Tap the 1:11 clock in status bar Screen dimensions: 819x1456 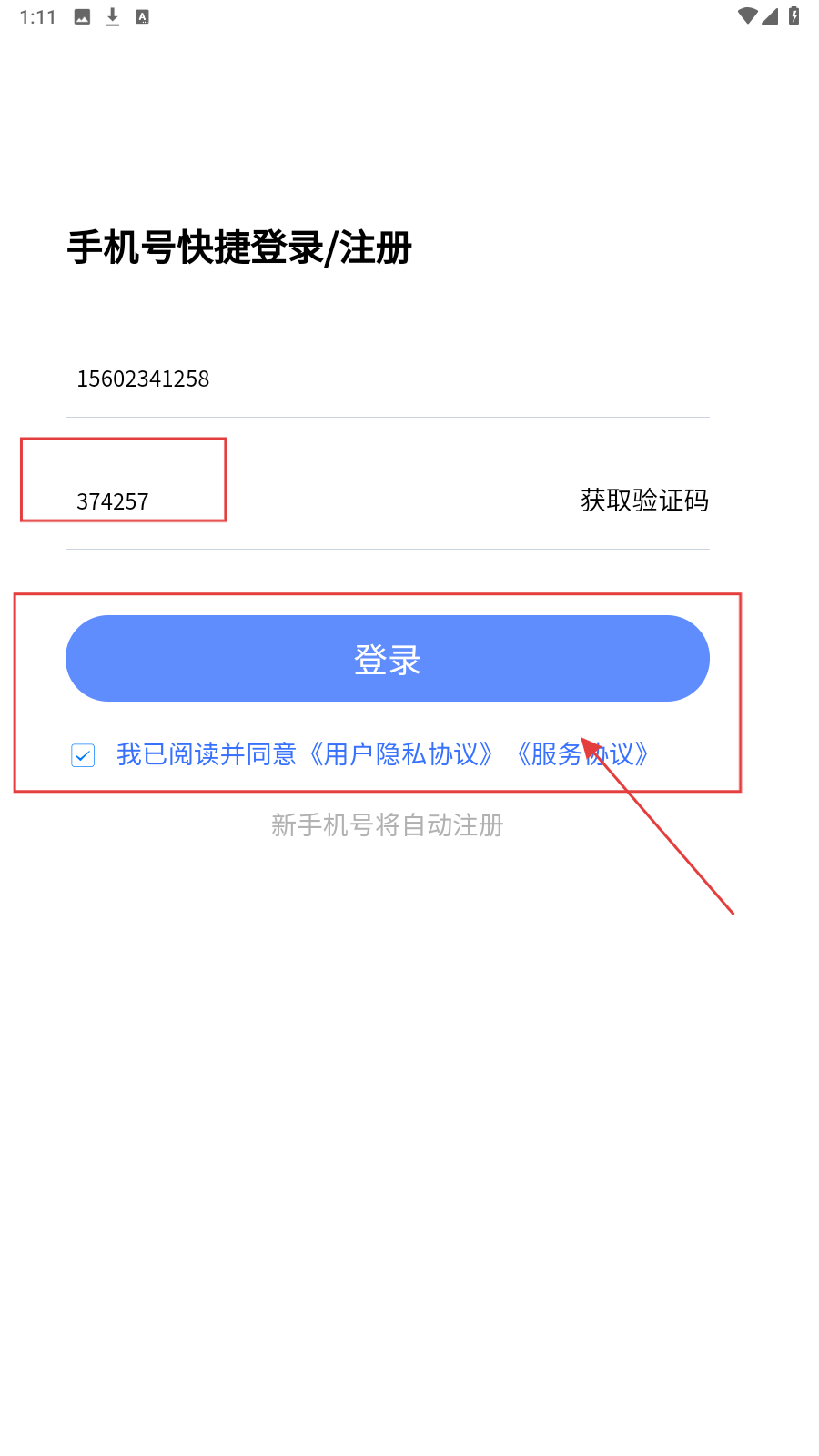37,17
